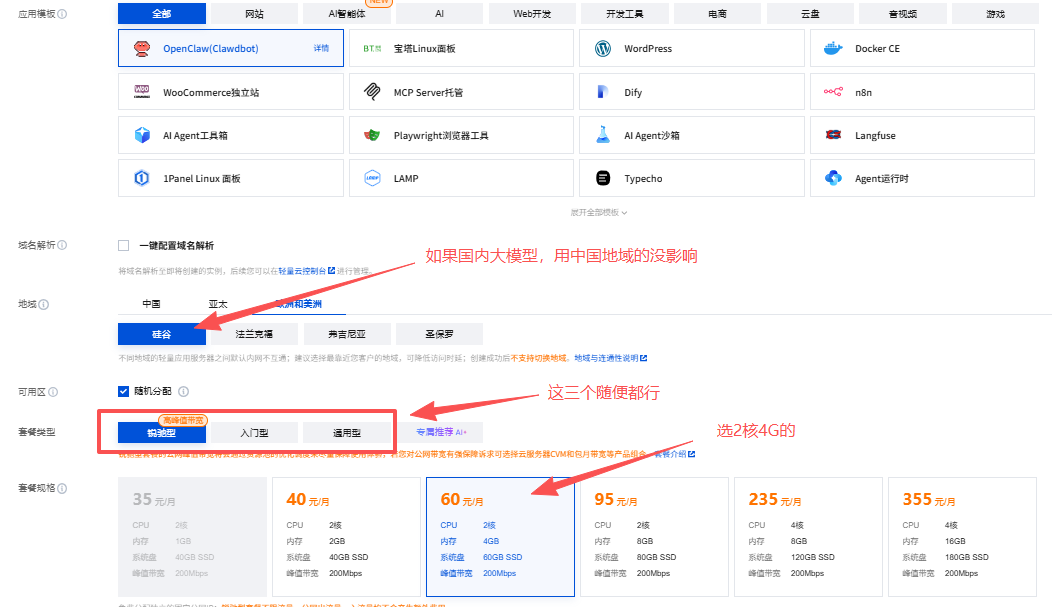The height and width of the screenshot is (607, 1052).
Task: Open the 地域与连通性说明 link
Action: point(611,358)
